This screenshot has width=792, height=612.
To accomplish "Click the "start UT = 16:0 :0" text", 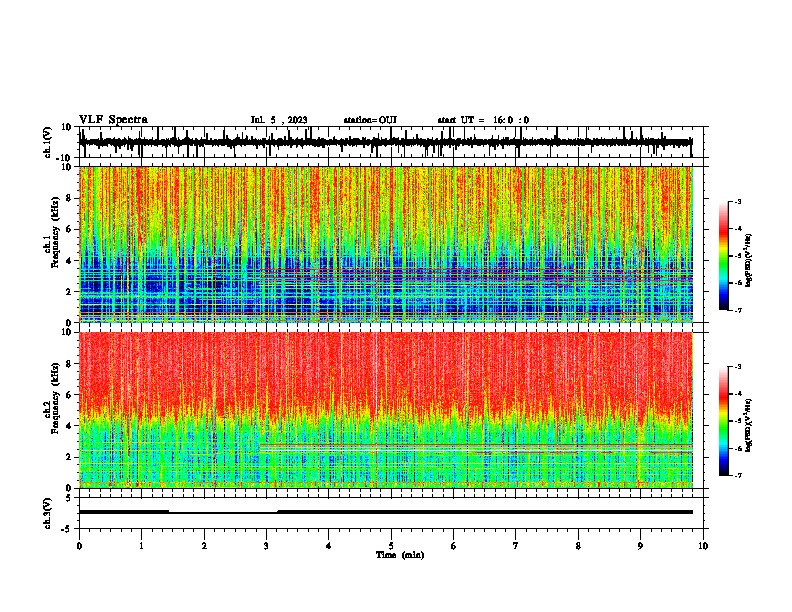I will click(483, 120).
